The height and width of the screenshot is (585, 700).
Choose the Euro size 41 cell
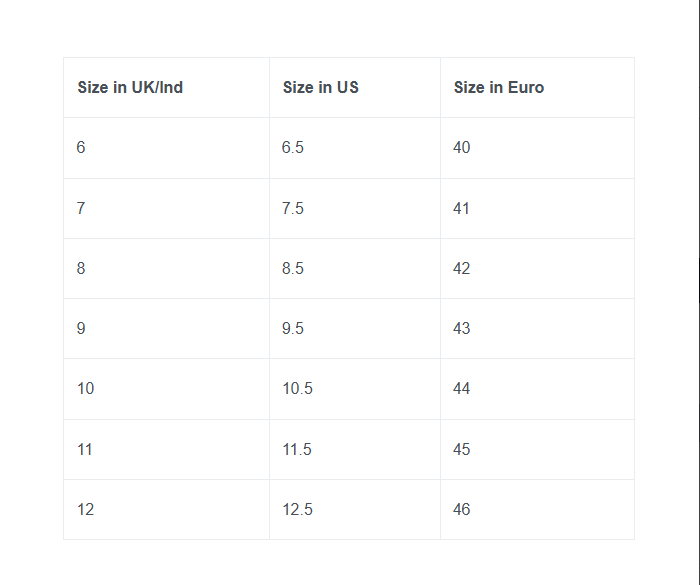(x=461, y=209)
